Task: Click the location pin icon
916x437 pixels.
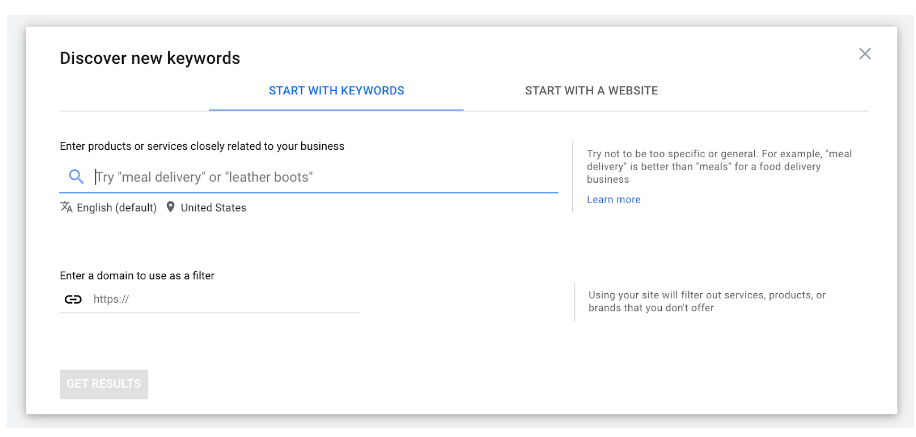Action: pos(170,208)
